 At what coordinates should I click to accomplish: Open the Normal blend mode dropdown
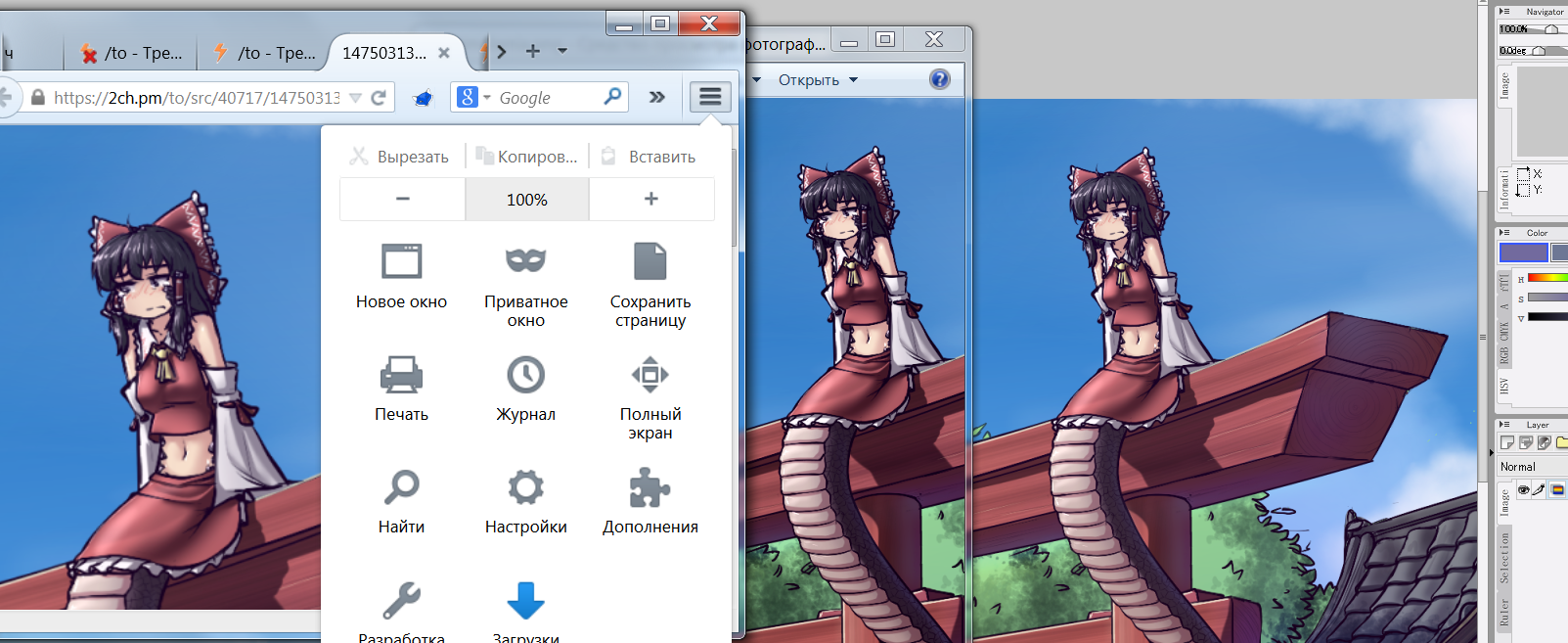[1531, 467]
